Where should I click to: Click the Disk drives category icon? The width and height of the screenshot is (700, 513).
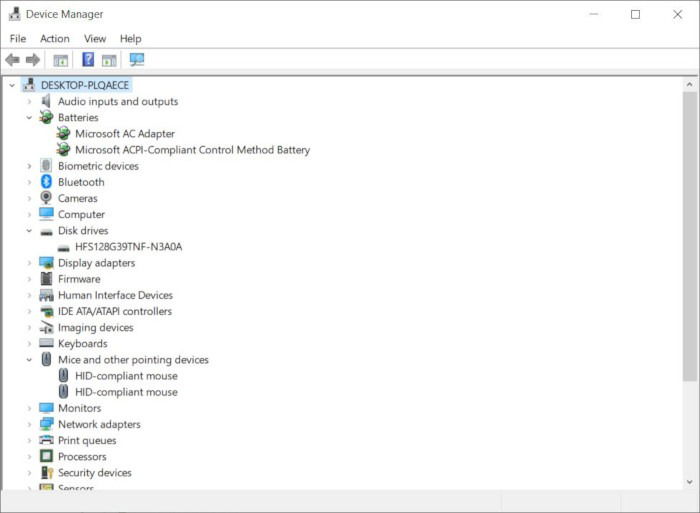(46, 232)
